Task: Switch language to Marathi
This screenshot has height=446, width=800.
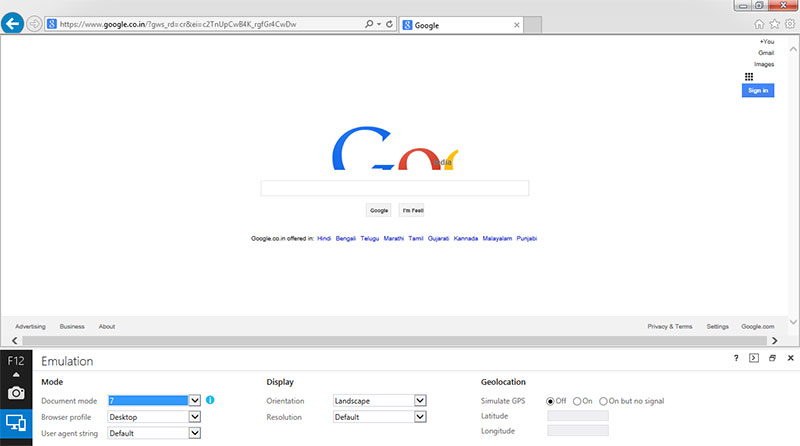Action: pos(393,238)
